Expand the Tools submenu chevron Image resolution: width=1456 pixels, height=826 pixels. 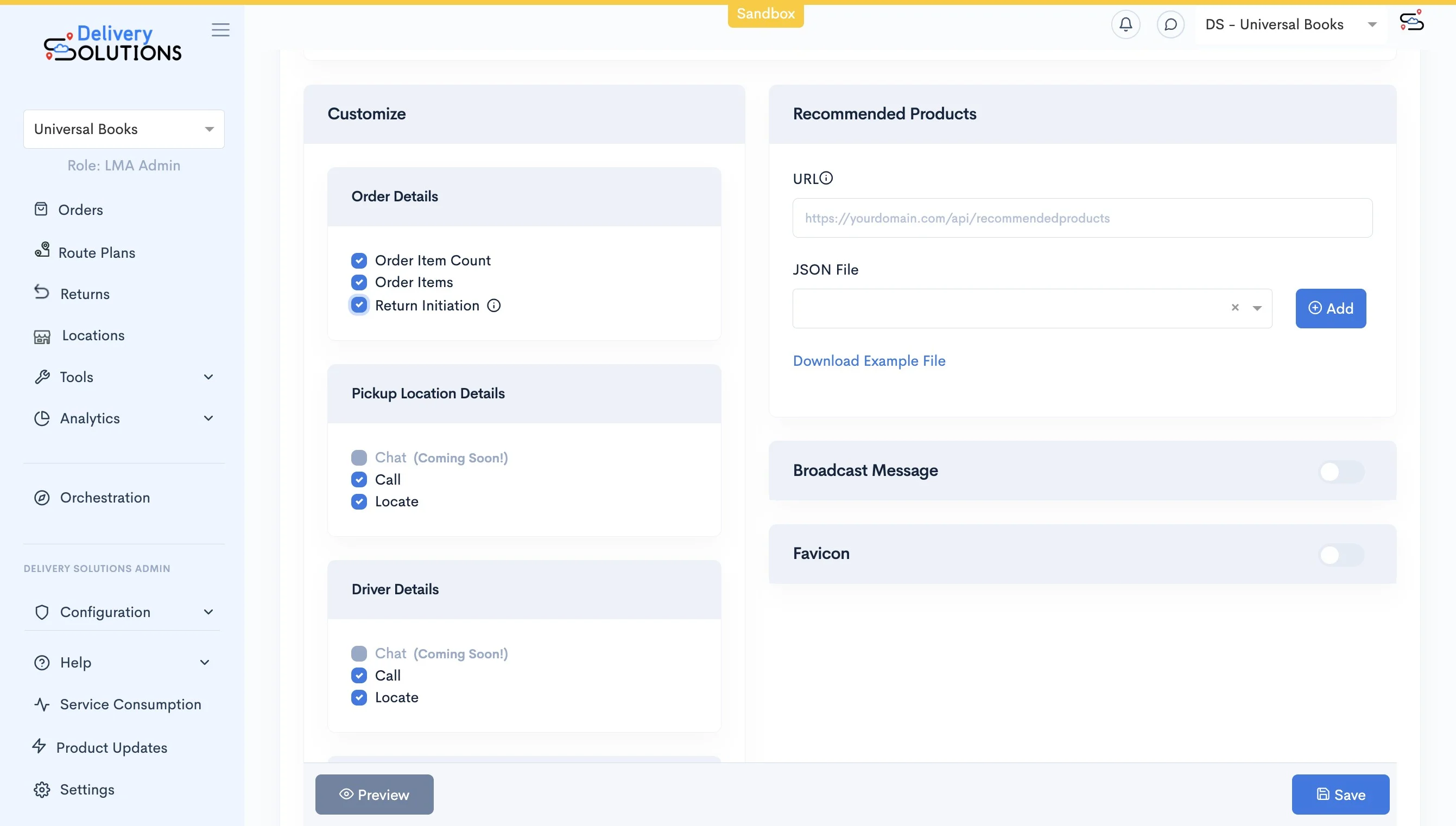coord(208,377)
